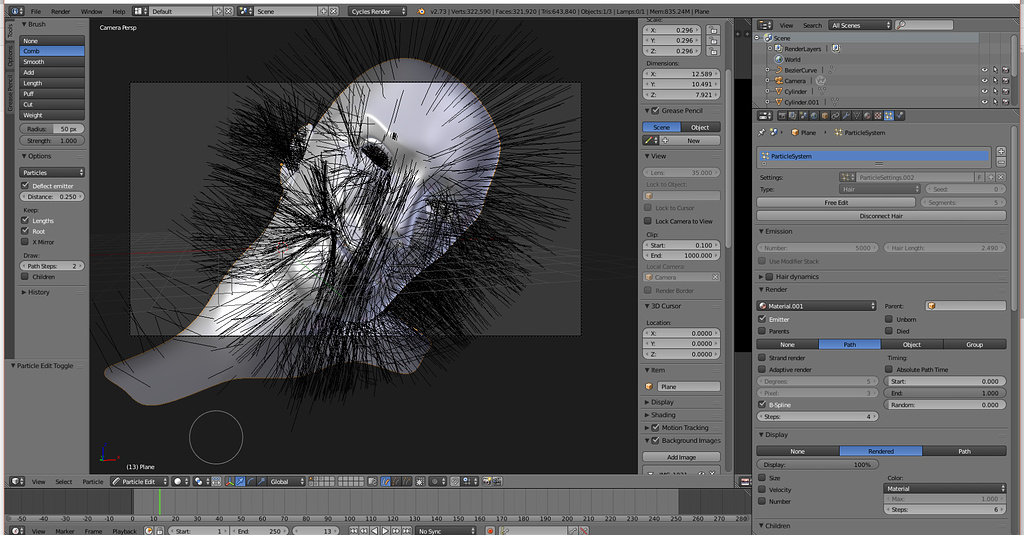The width and height of the screenshot is (1024, 535).
Task: Open the Render properties tab icon
Action: 782,116
